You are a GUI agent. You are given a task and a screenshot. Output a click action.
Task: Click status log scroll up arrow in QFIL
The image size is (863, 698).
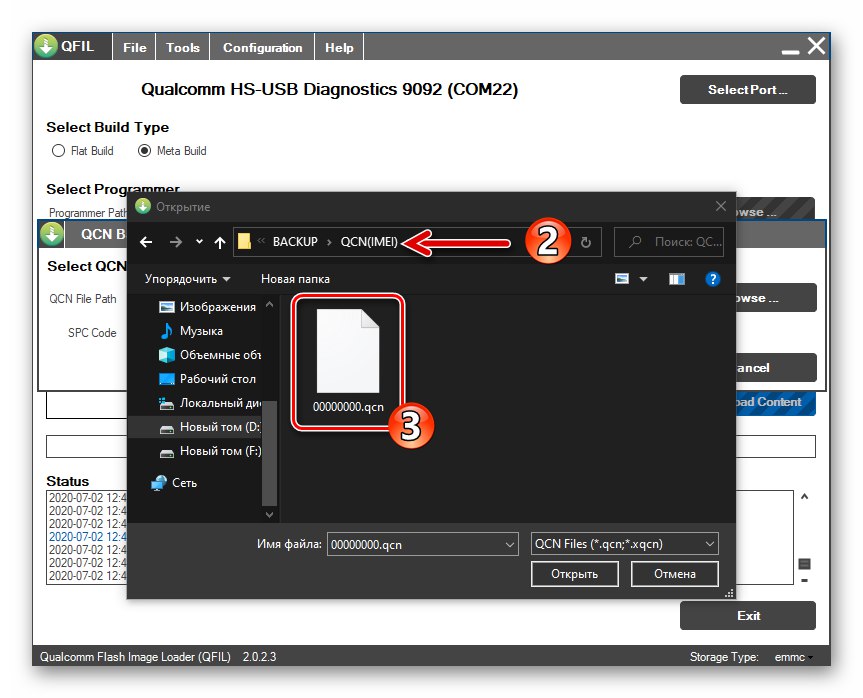click(804, 497)
